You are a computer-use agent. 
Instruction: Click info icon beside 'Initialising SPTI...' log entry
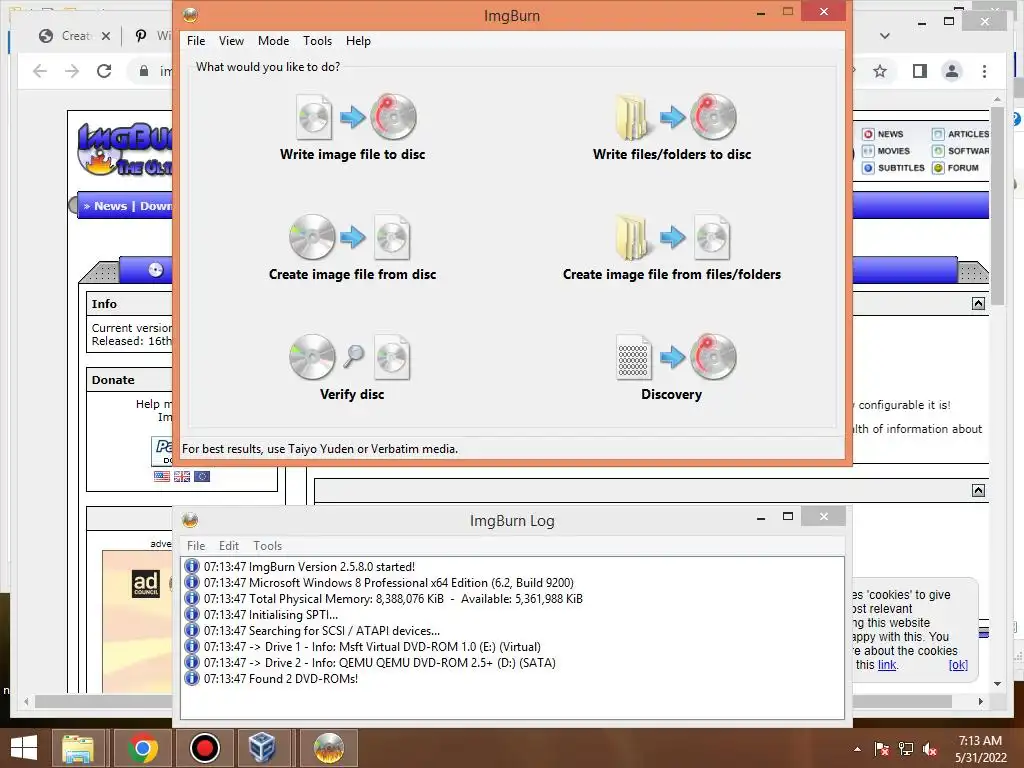coord(191,615)
